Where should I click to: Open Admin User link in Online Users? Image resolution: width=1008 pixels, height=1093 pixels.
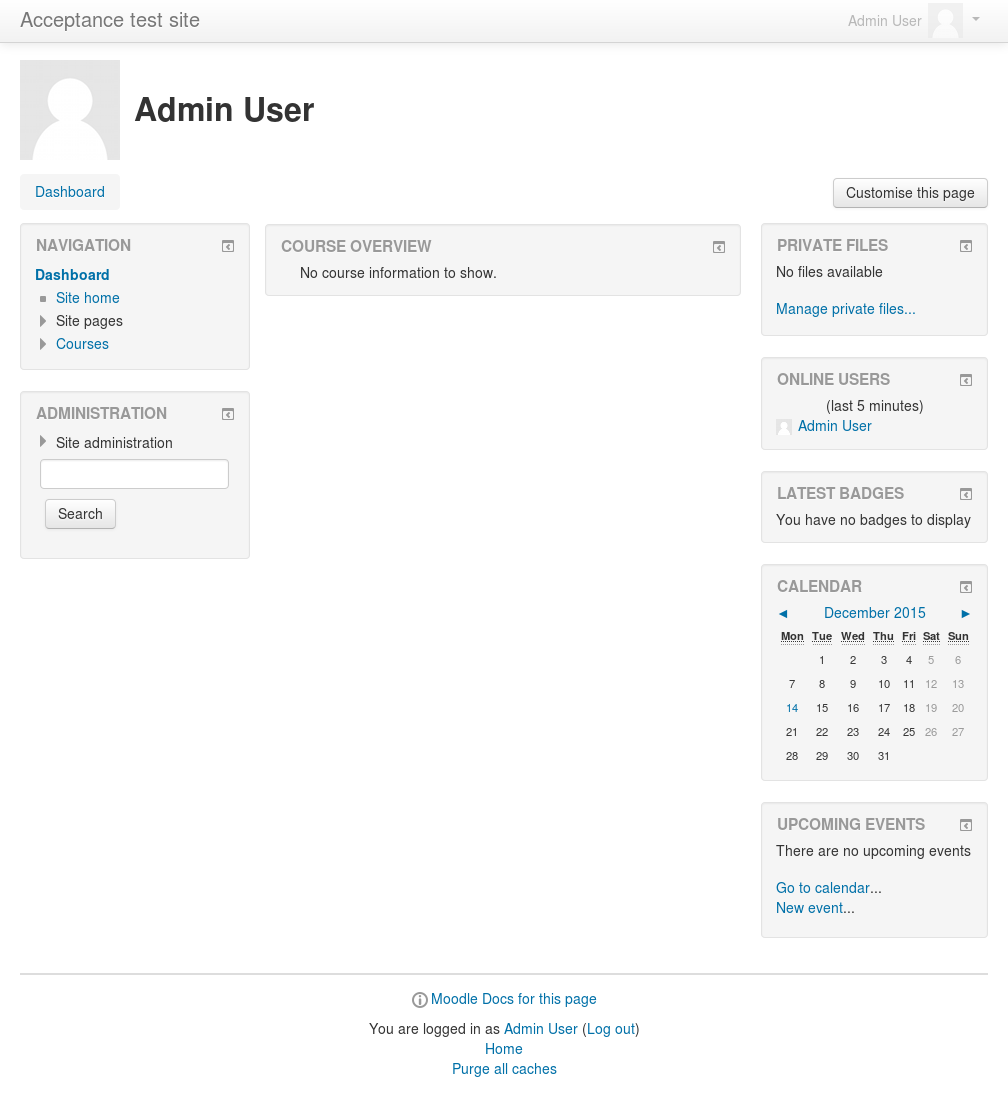pos(834,426)
